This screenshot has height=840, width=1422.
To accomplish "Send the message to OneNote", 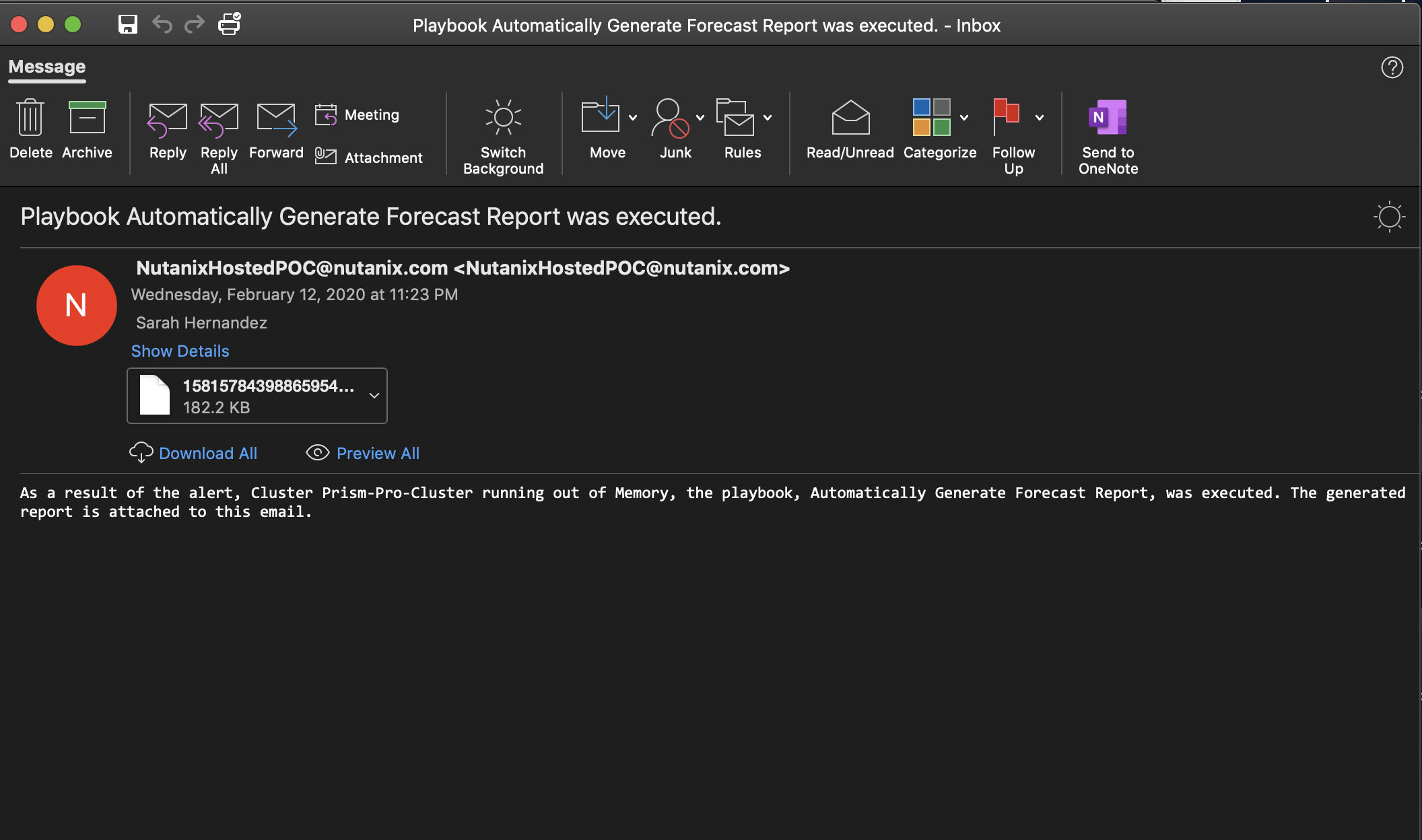I will [x=1108, y=137].
